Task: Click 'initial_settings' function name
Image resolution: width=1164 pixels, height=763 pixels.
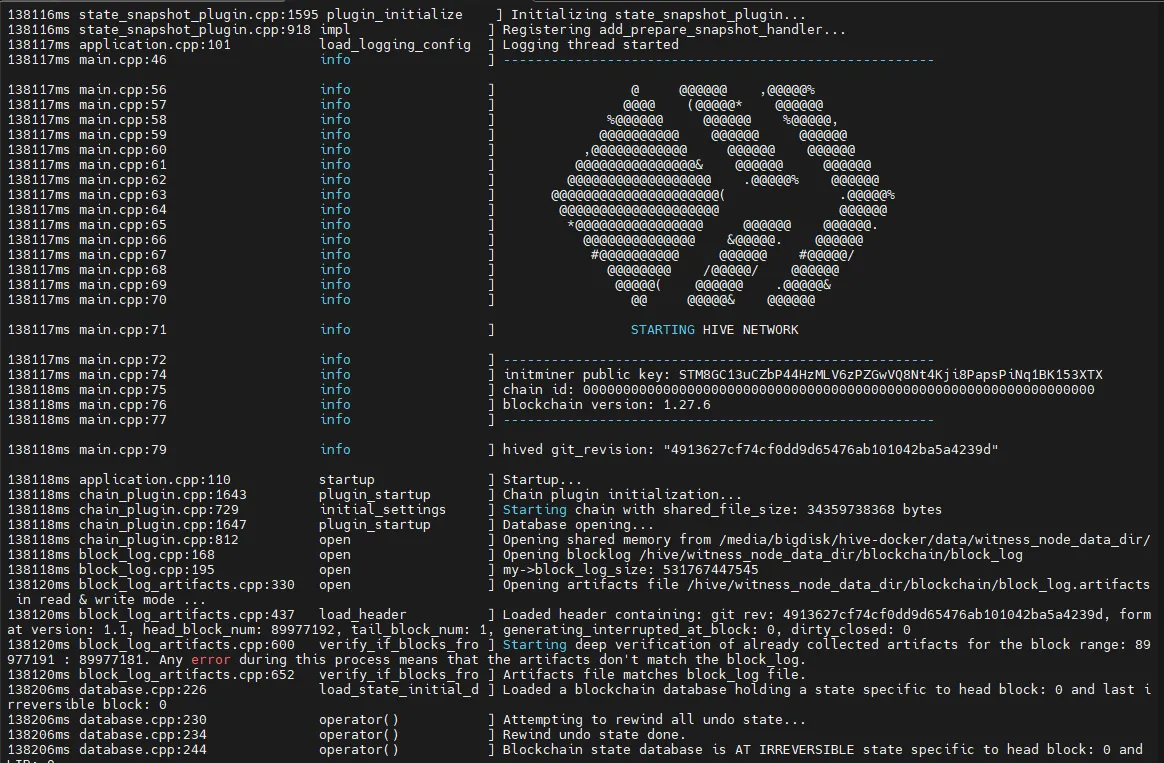Action: point(382,509)
